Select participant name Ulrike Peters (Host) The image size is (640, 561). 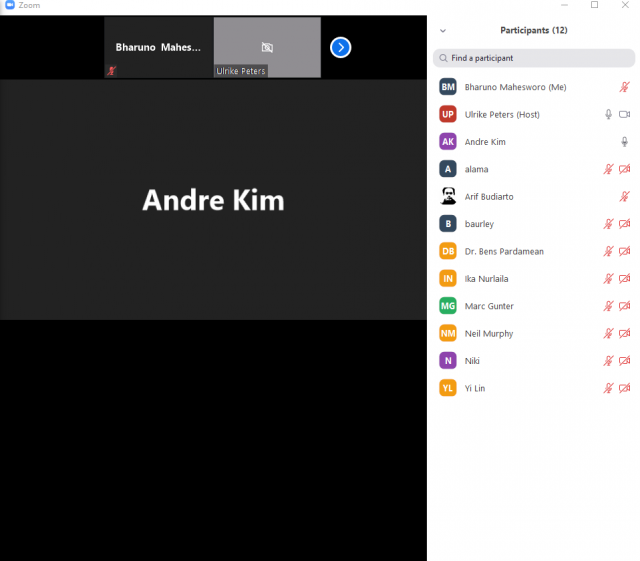pos(502,114)
